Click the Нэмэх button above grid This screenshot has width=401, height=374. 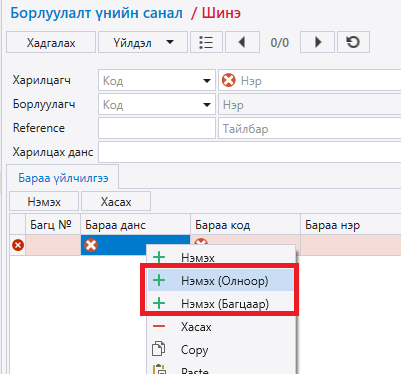pos(44,201)
